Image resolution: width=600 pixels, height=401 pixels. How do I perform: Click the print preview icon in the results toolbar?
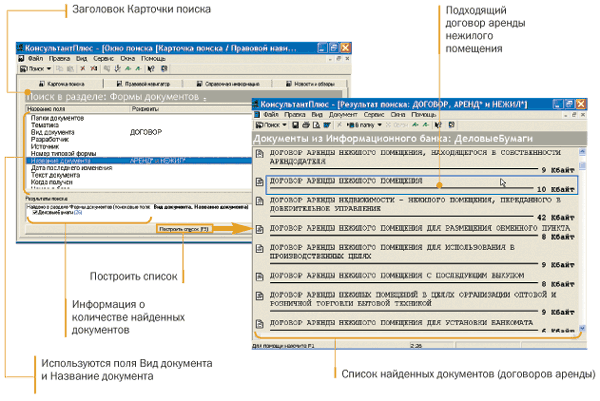click(x=316, y=125)
